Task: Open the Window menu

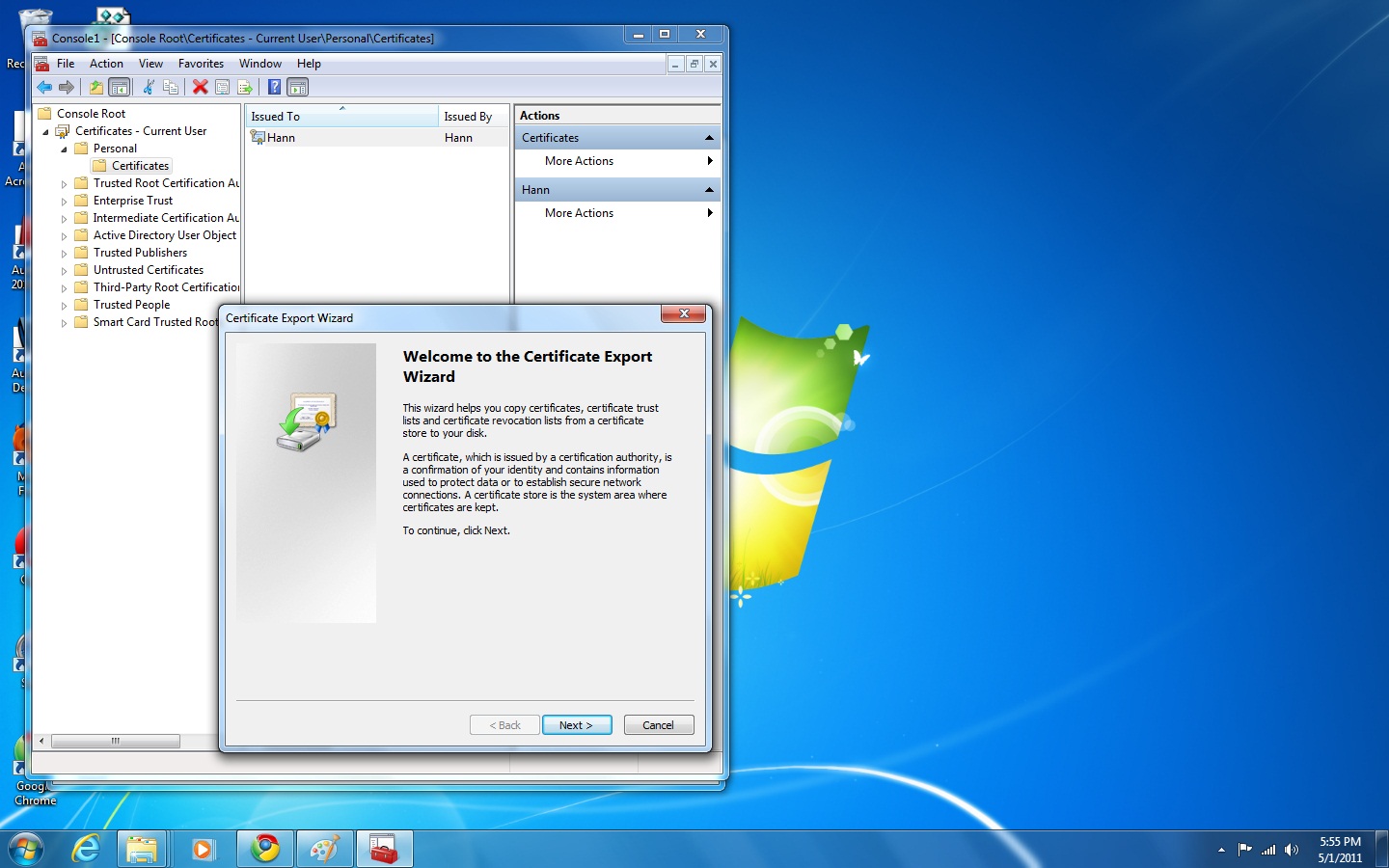Action: point(260,64)
